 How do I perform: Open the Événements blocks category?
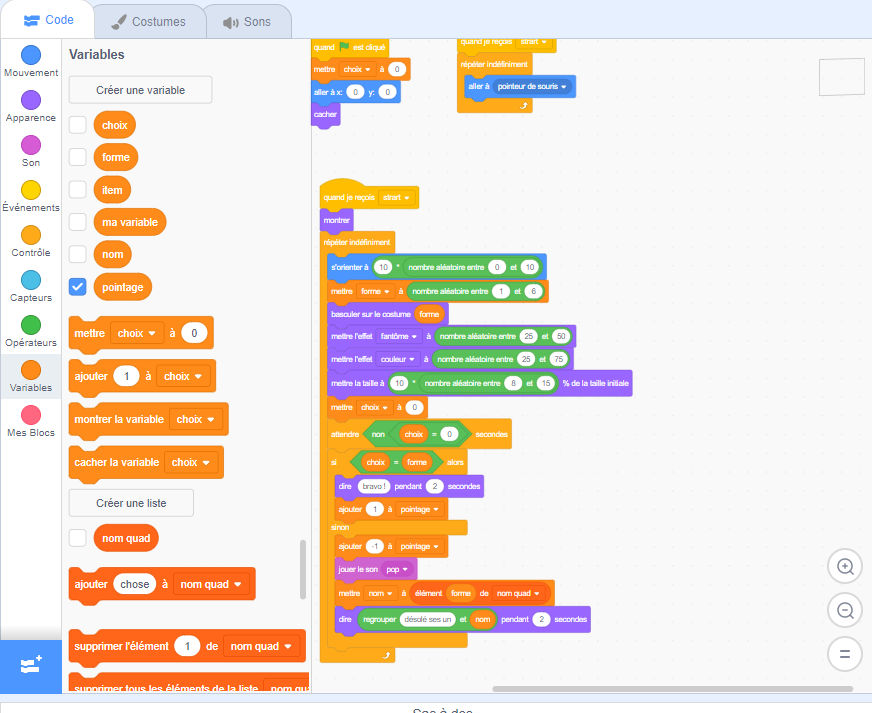click(x=31, y=196)
